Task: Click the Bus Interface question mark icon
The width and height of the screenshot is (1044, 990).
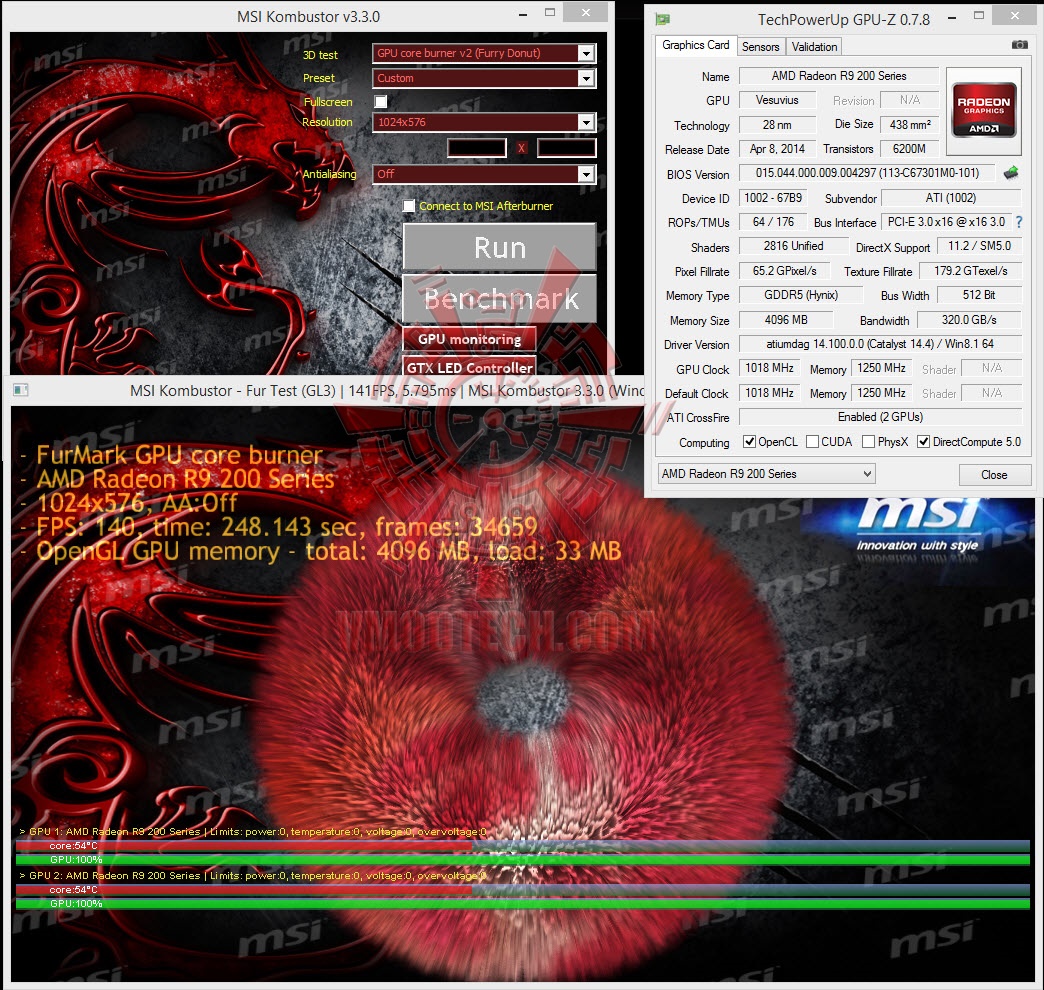Action: (1019, 222)
